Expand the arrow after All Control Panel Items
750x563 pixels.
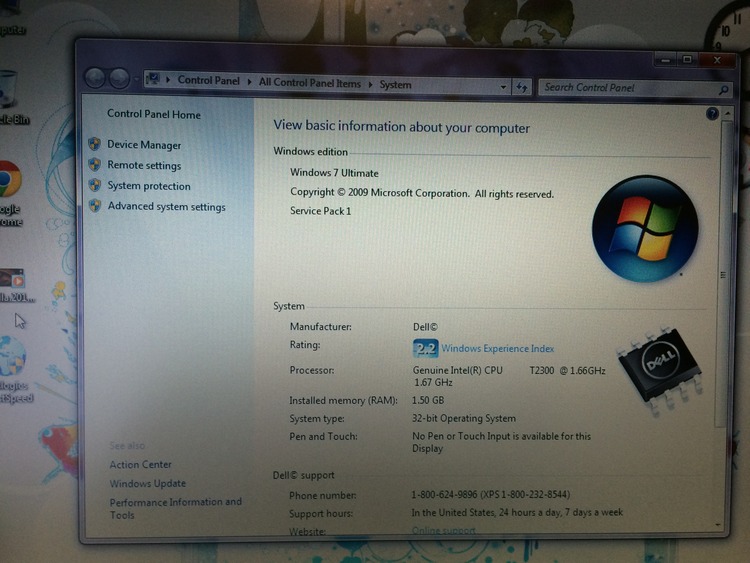[x=370, y=84]
